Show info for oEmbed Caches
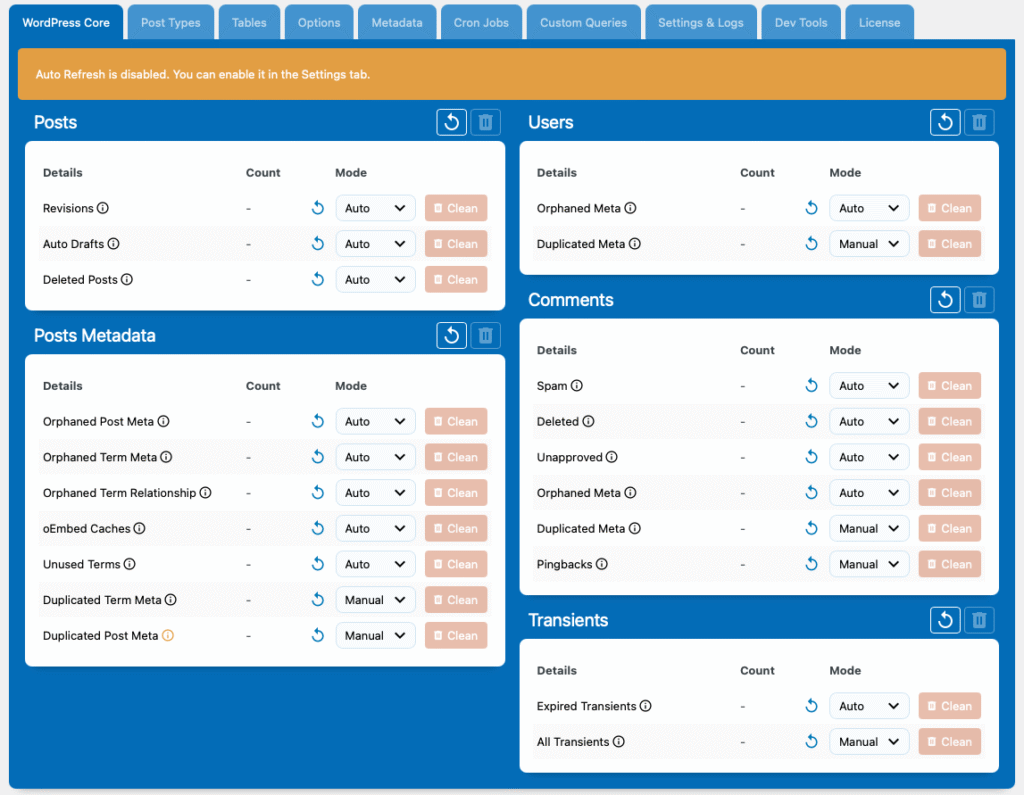This screenshot has width=1024, height=795. click(x=140, y=528)
